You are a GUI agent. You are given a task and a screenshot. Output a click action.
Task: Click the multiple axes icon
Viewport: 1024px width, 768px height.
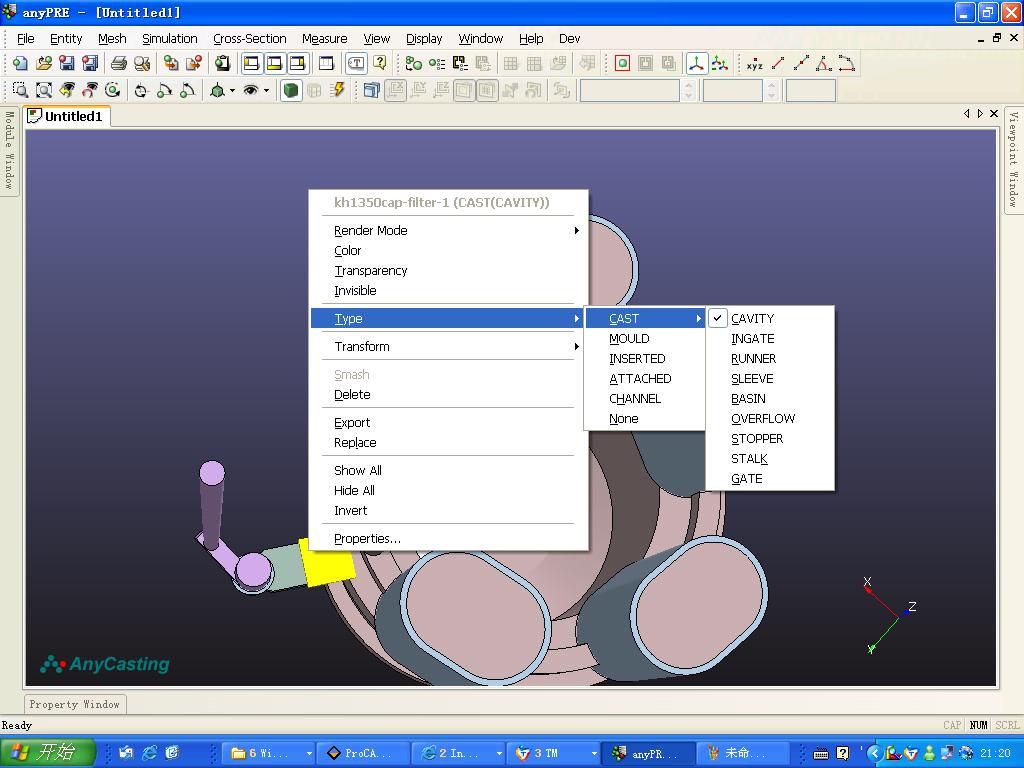pos(720,63)
